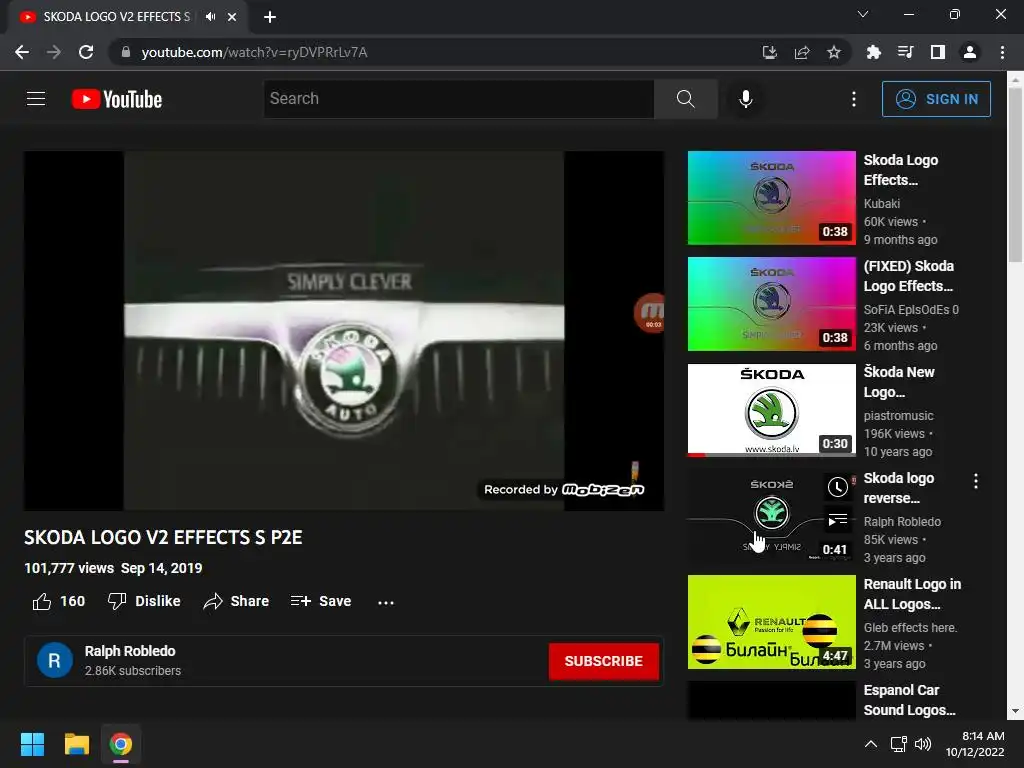This screenshot has width=1024, height=768.
Task: Click the SIGN IN button
Action: click(936, 99)
